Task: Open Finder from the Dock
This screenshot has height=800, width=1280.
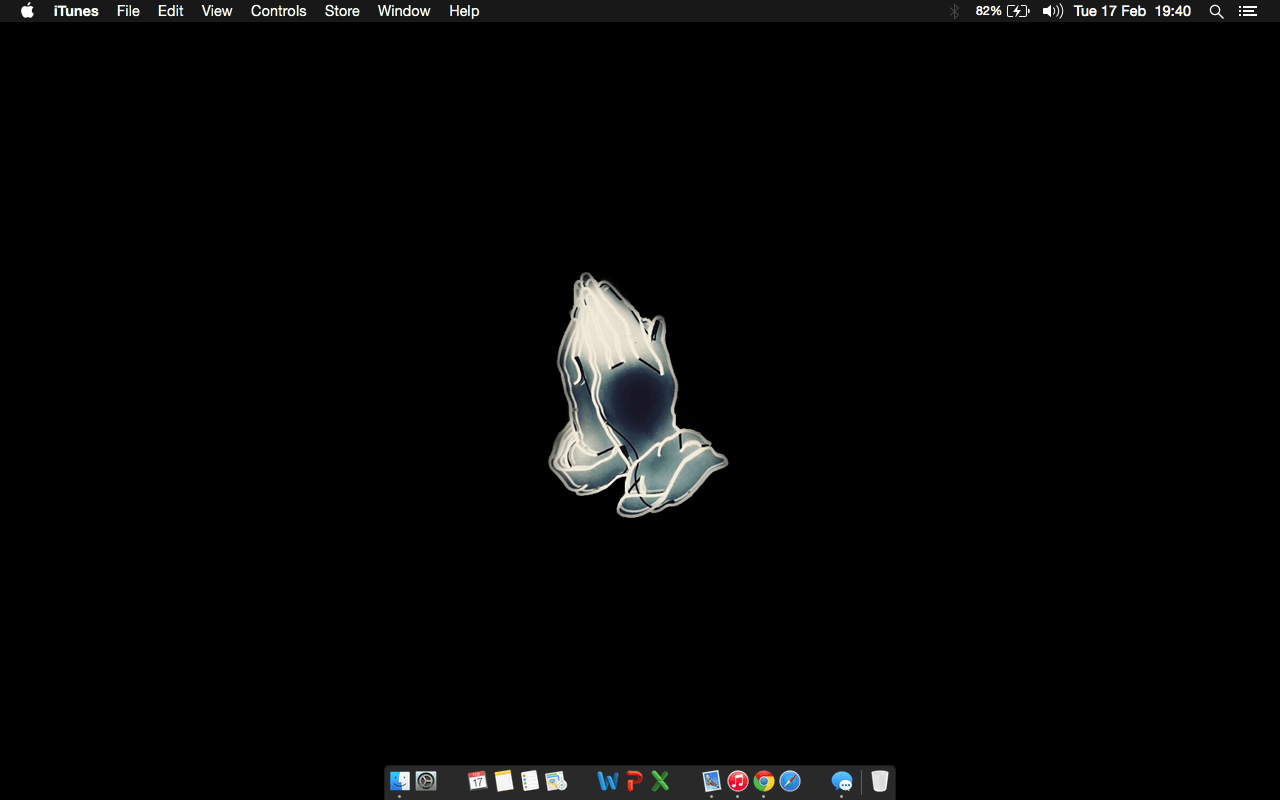Action: point(400,781)
